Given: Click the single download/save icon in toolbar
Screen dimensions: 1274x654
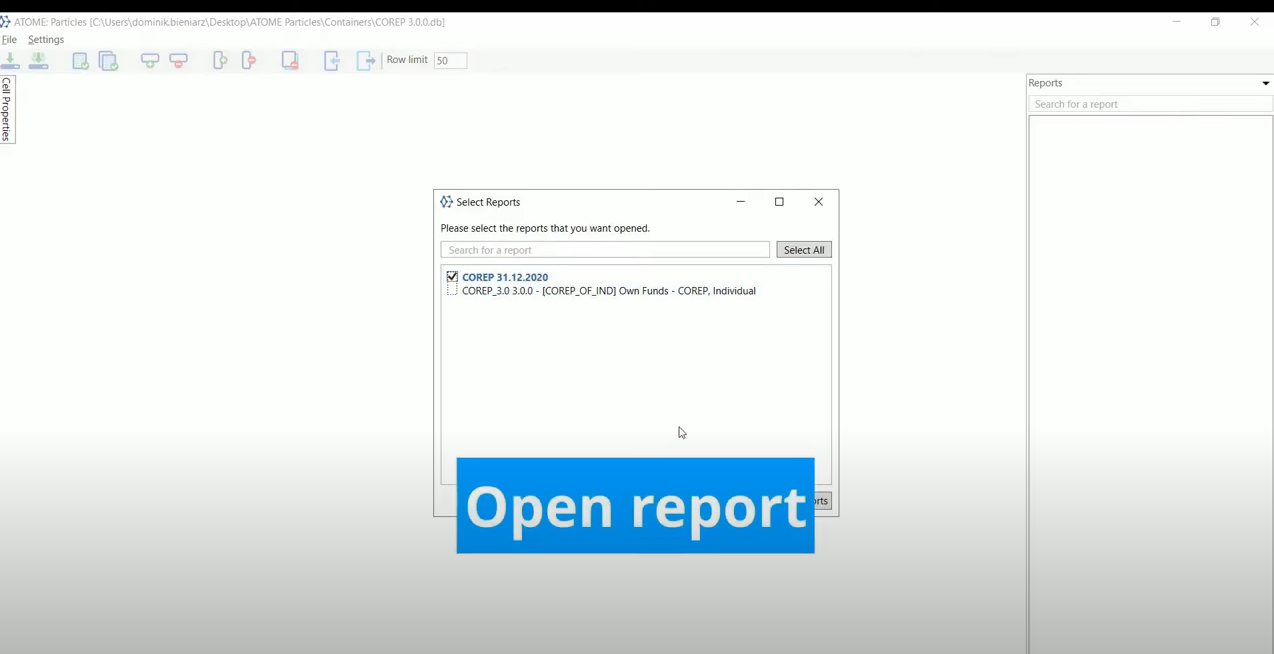Looking at the screenshot, I should coord(10,61).
